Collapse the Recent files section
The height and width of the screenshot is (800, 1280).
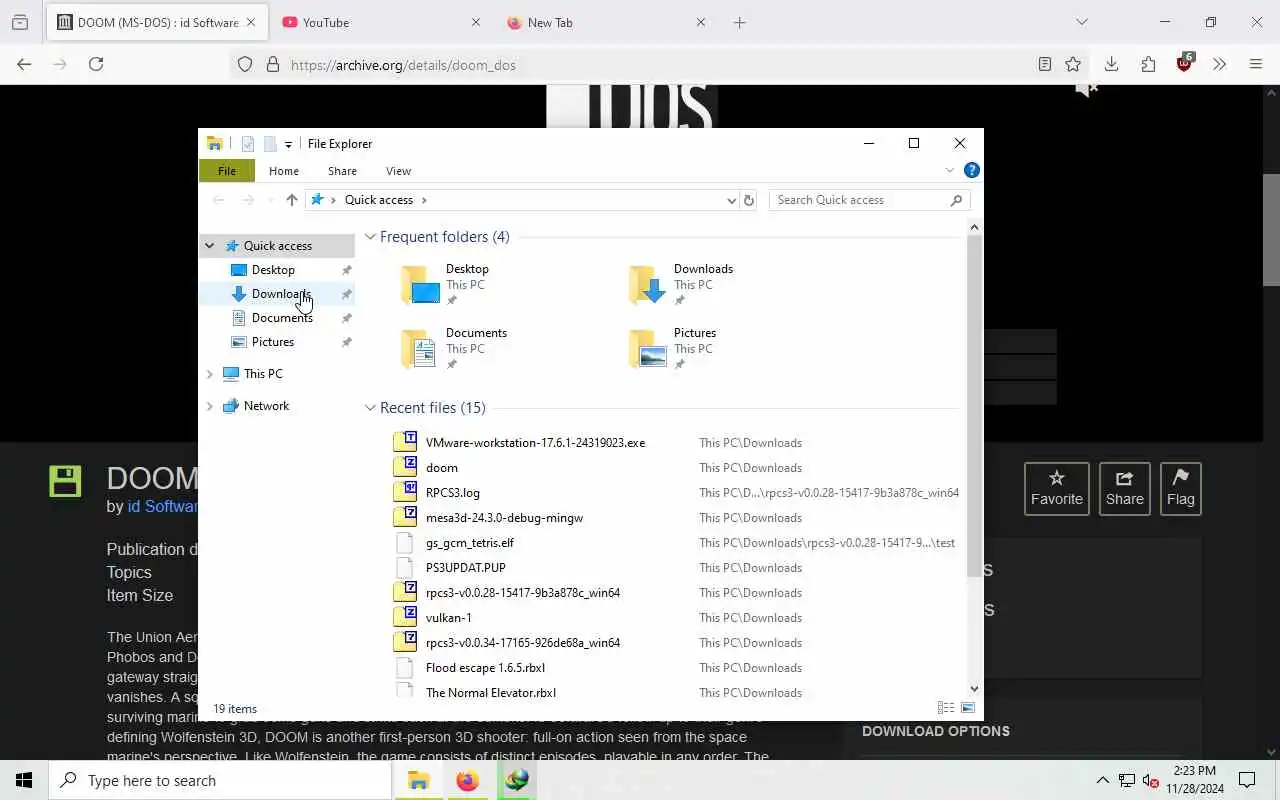pos(370,408)
